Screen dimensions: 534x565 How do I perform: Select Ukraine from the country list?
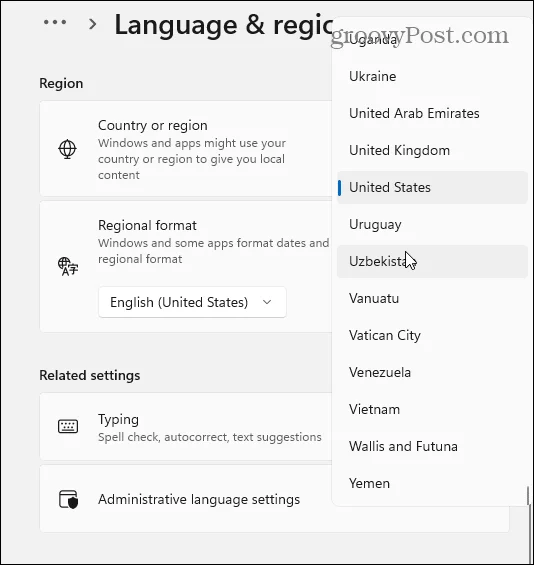(x=432, y=76)
